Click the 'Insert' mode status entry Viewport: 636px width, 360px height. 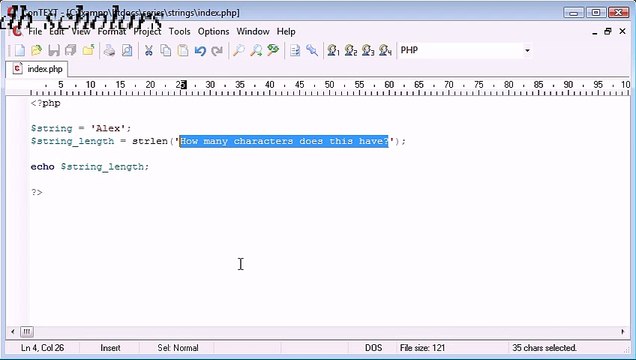pyautogui.click(x=110, y=348)
